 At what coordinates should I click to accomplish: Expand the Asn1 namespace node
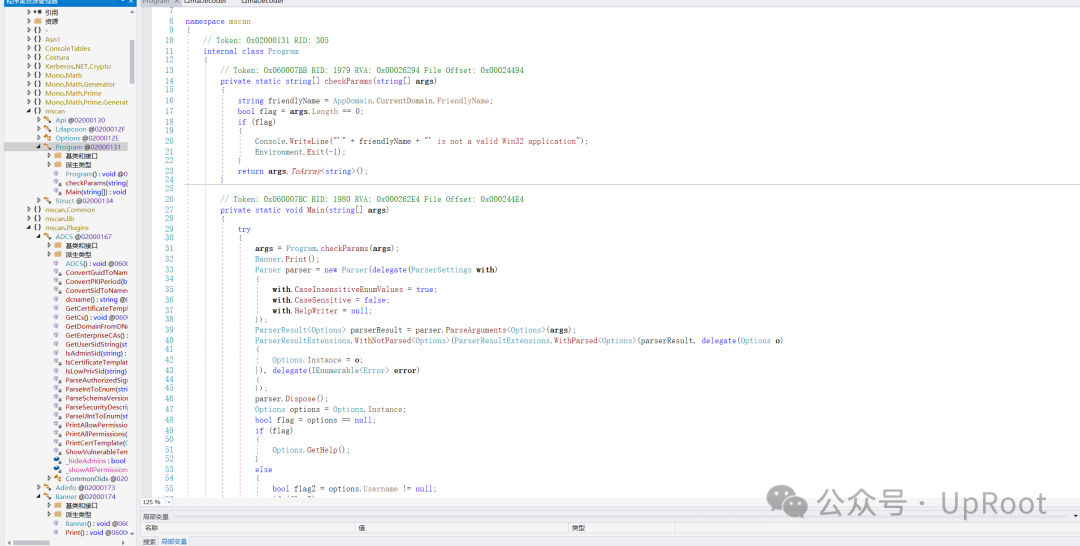point(29,39)
